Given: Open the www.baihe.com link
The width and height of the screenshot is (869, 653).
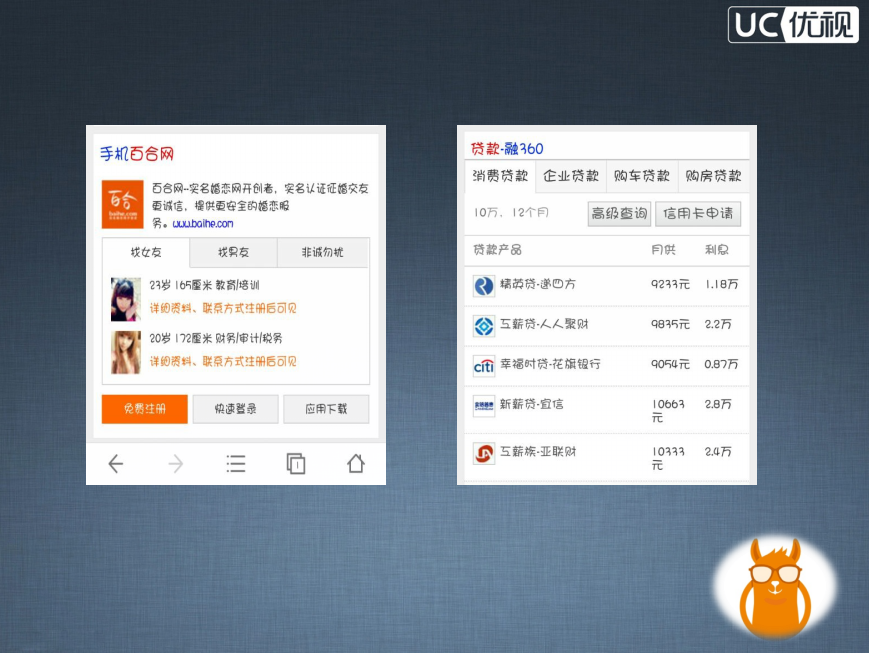Looking at the screenshot, I should point(203,223).
